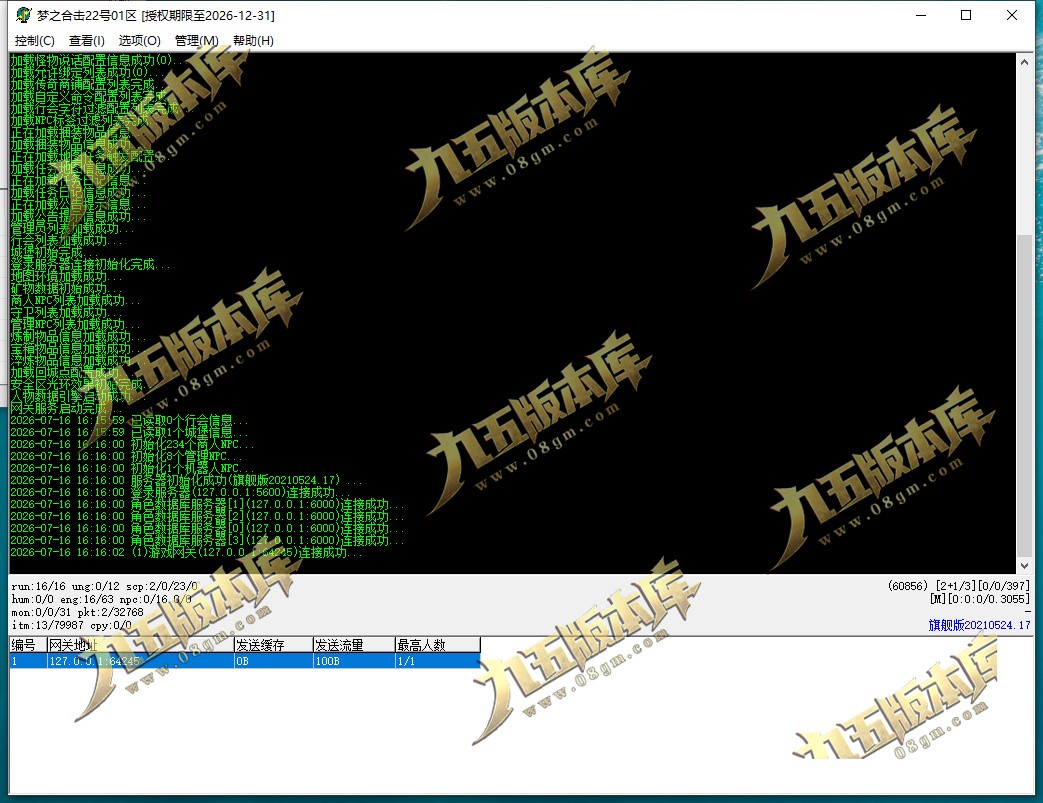Click log line 管理员列表加载成功

72,228
